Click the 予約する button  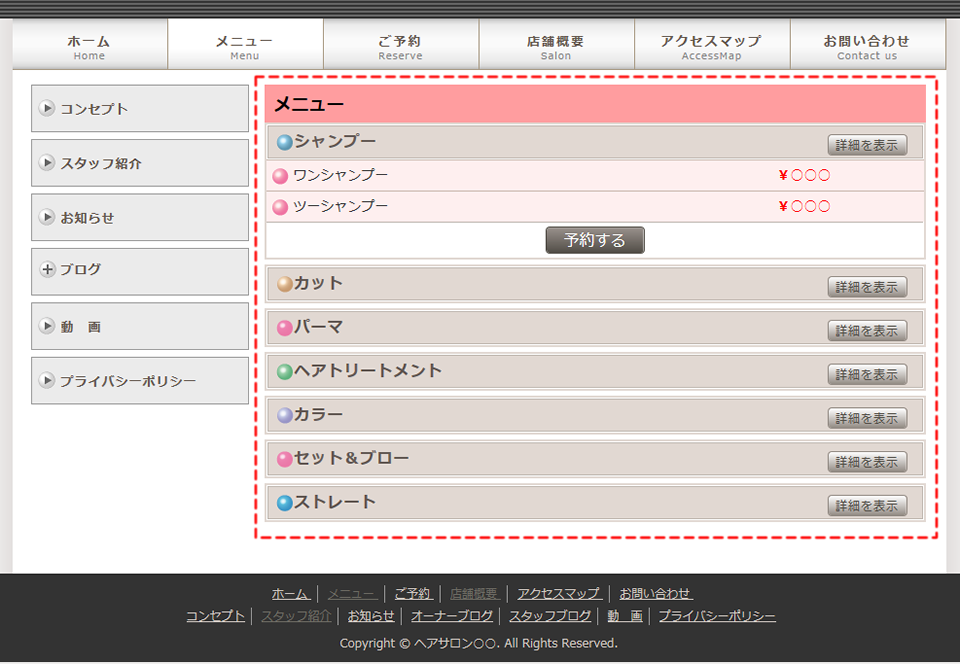(594, 240)
